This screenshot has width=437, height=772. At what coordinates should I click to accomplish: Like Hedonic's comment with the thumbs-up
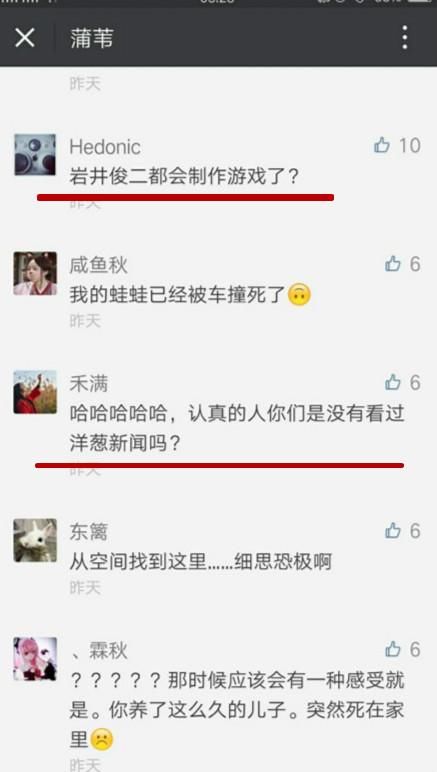[x=382, y=145]
